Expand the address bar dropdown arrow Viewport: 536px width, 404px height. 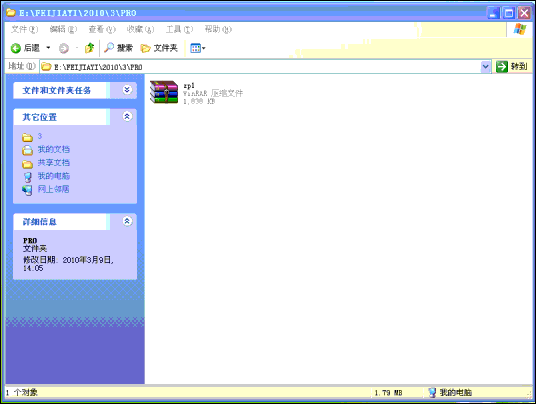tap(485, 67)
